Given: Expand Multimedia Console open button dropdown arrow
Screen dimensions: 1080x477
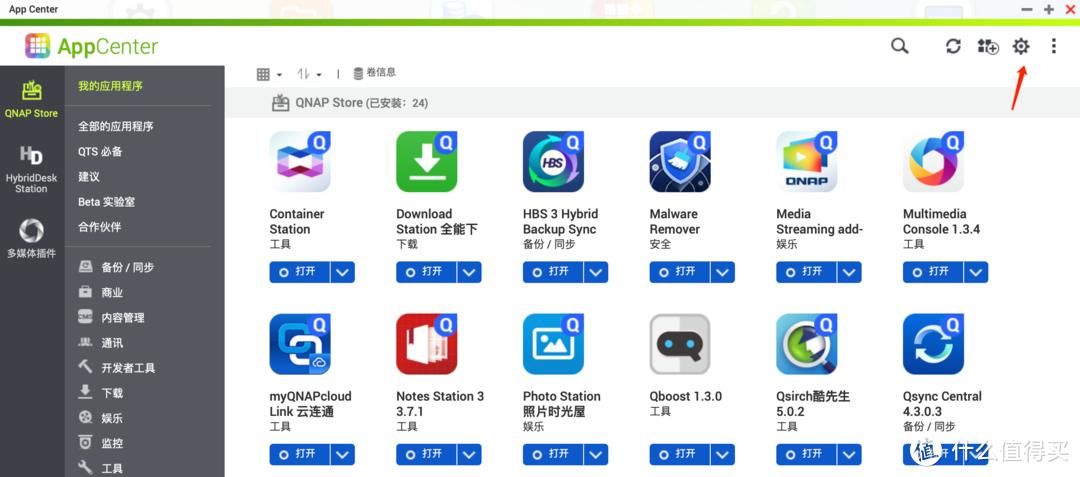Looking at the screenshot, I should 976,272.
